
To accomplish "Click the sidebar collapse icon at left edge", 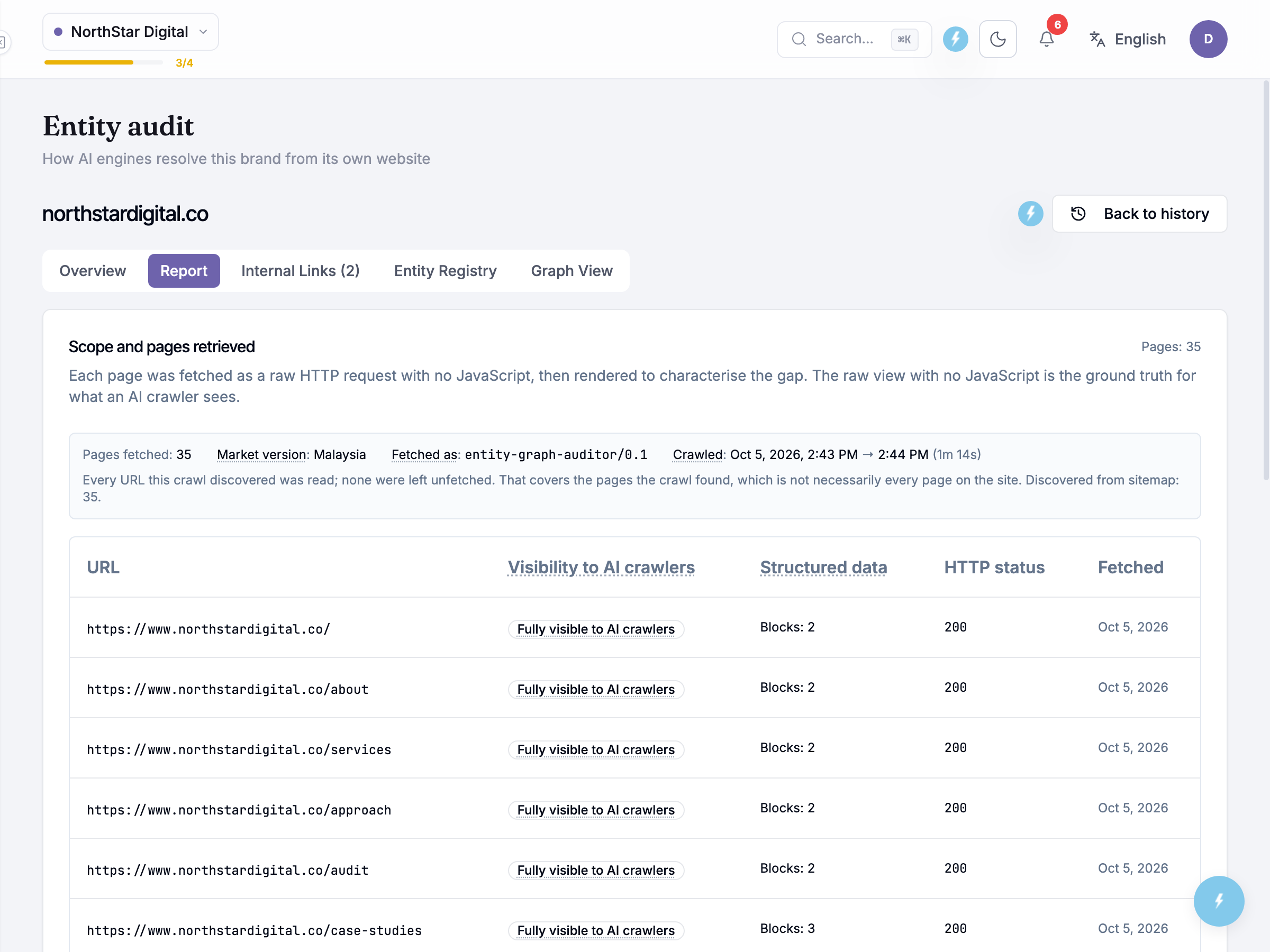I will click(x=3, y=42).
